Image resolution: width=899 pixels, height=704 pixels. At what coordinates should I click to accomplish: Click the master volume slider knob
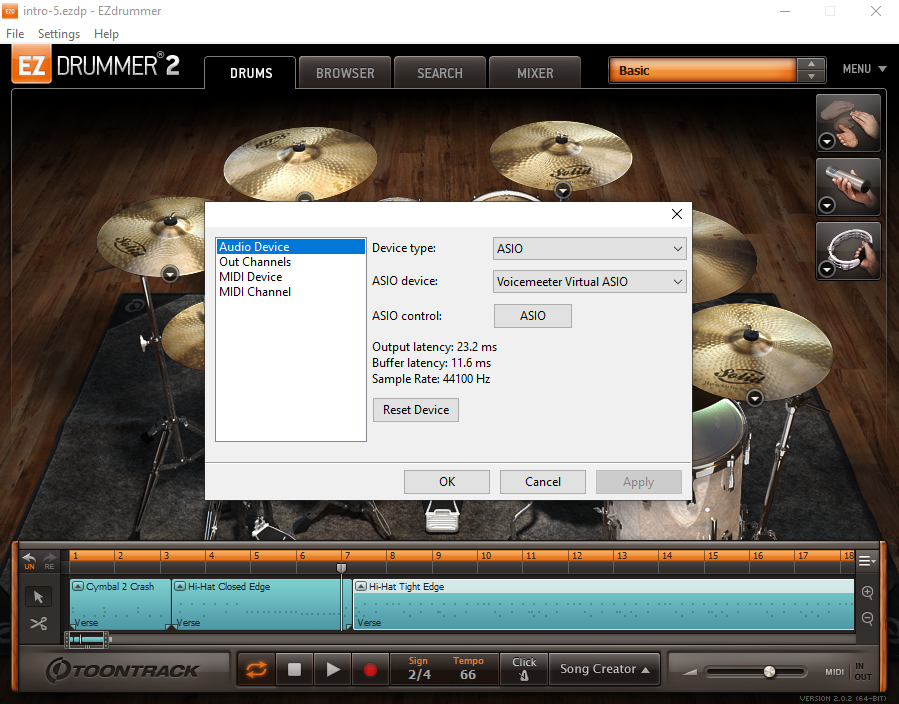click(769, 671)
